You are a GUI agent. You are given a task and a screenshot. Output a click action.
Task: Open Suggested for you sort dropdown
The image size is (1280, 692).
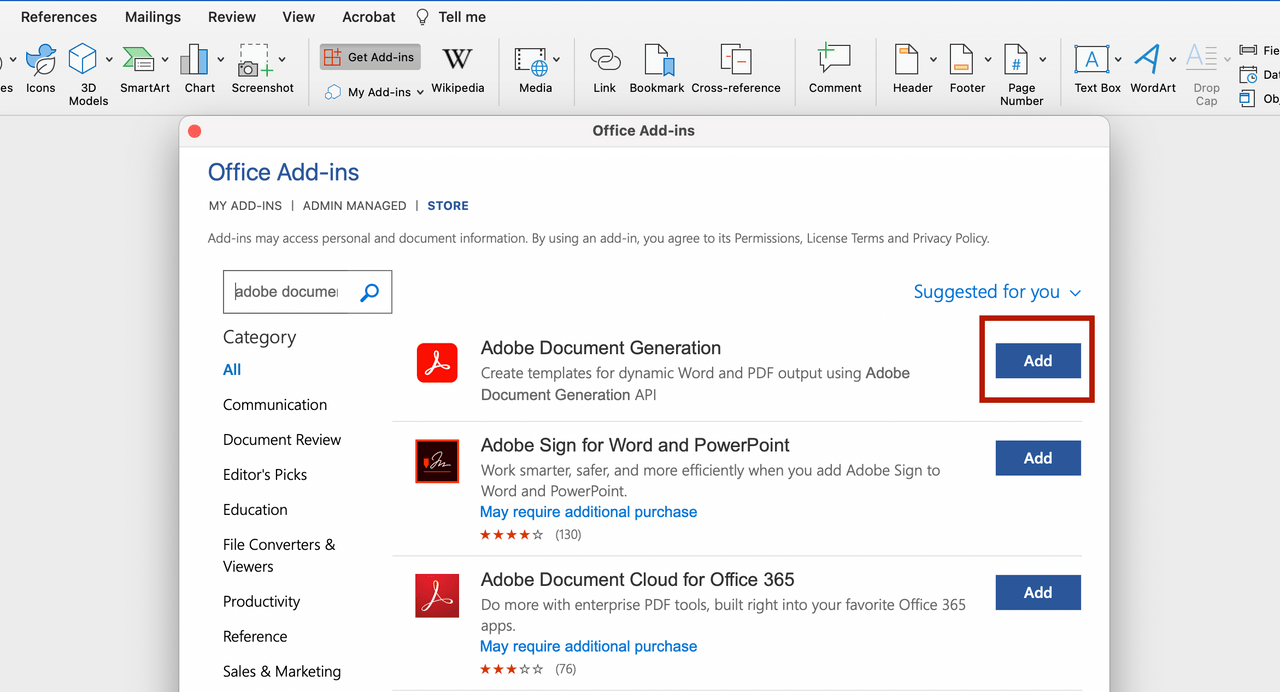coord(997,292)
